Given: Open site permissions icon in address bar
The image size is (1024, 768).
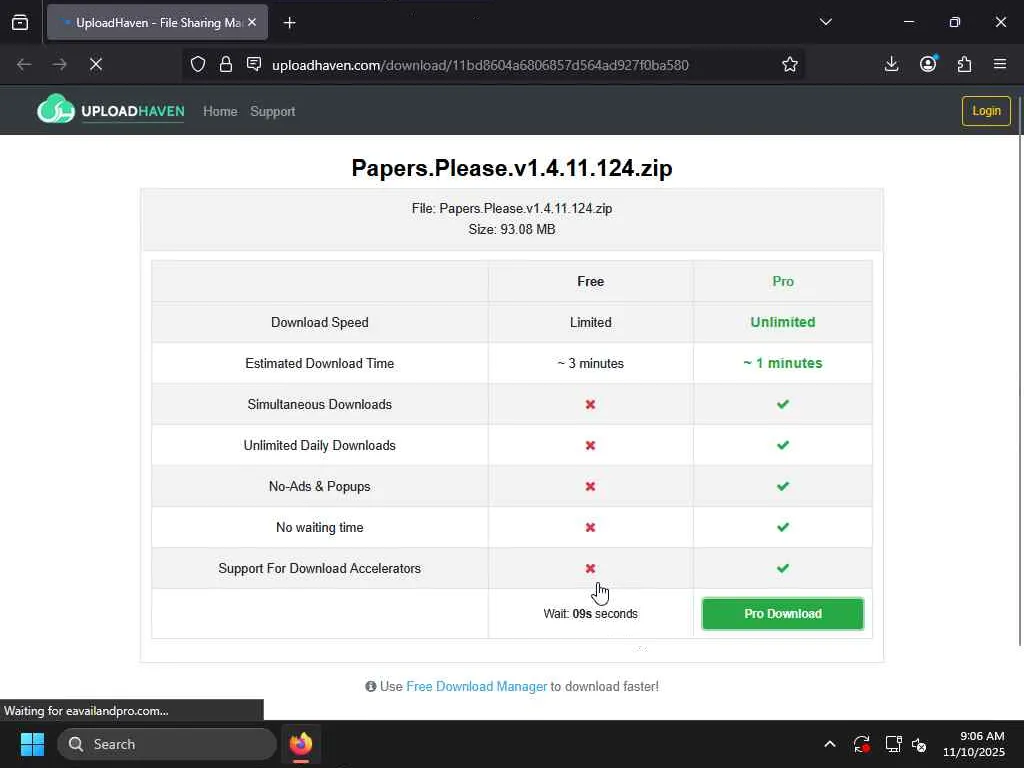Looking at the screenshot, I should (x=254, y=64).
